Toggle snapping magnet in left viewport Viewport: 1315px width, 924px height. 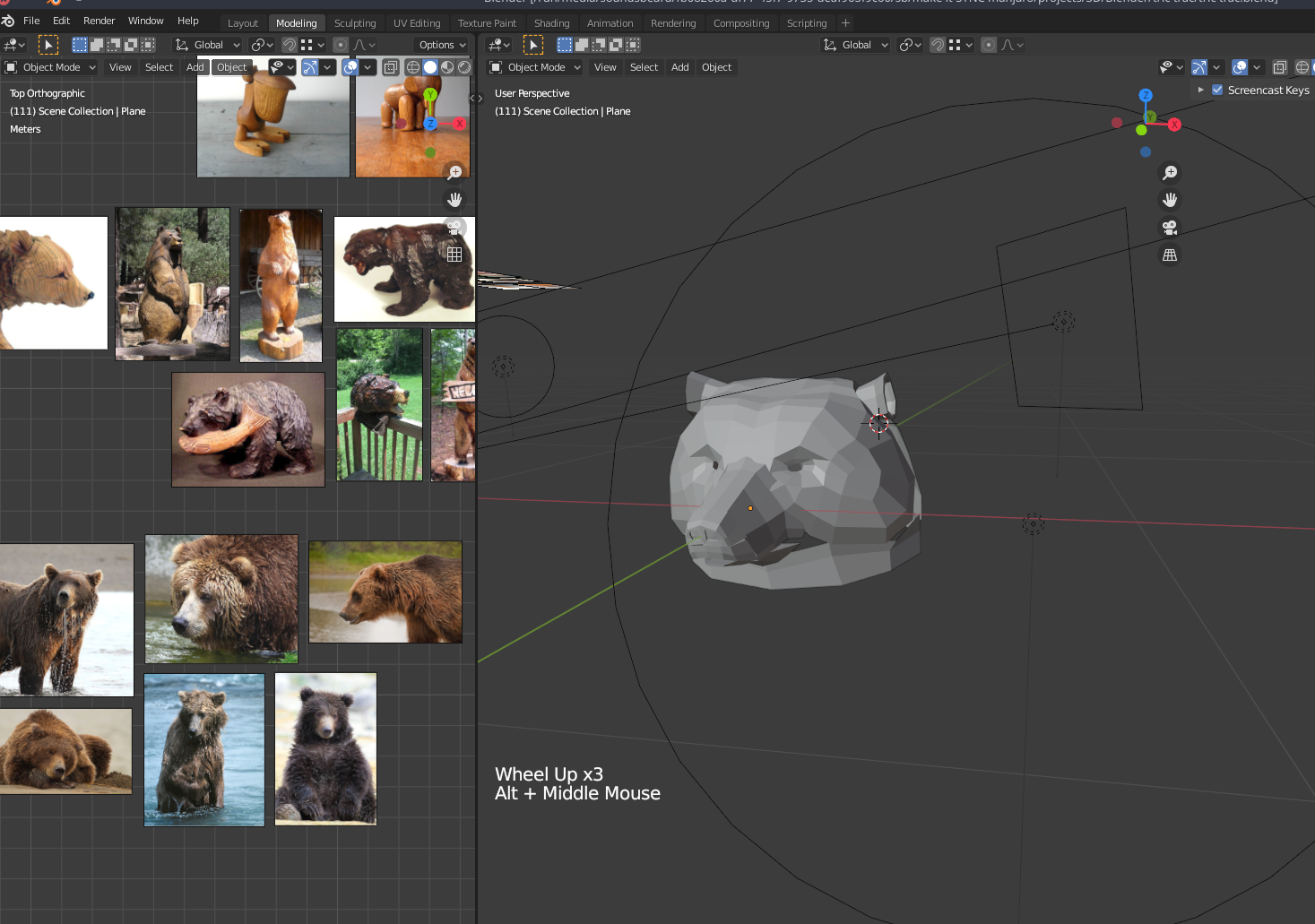290,45
